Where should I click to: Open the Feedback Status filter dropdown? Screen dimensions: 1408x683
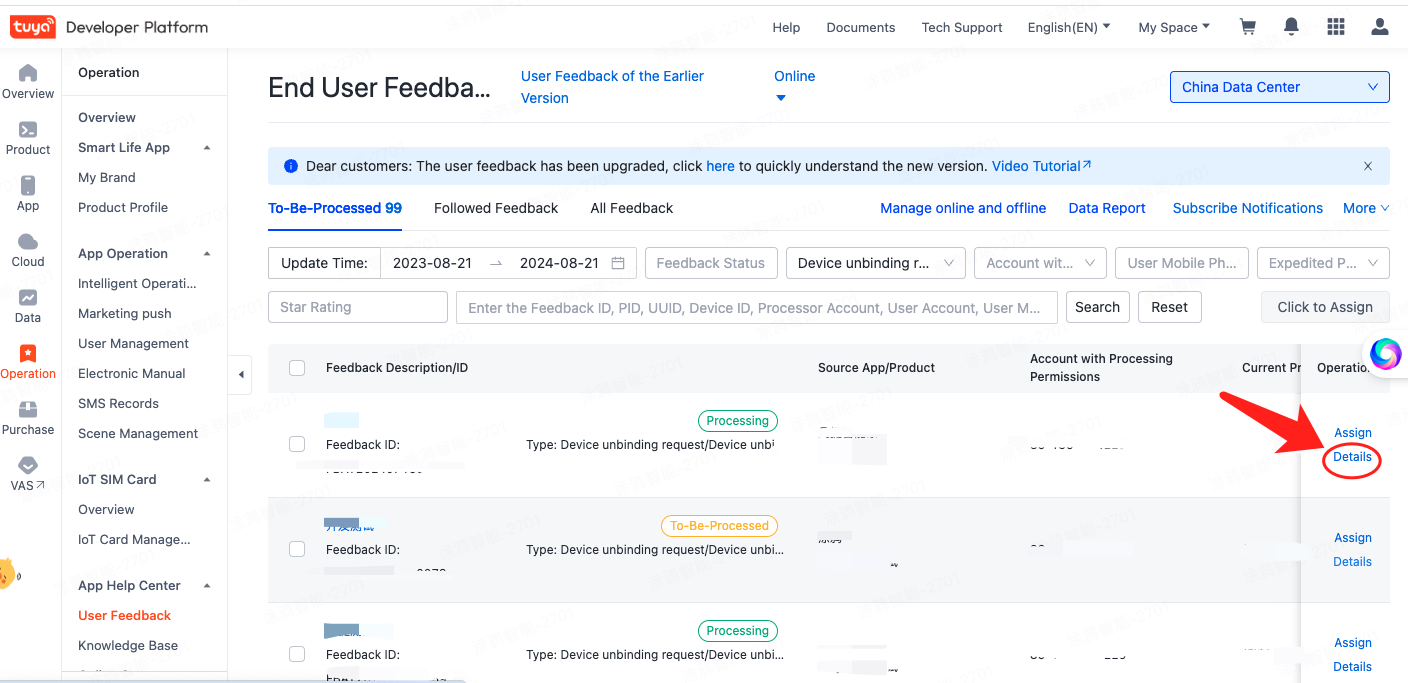pyautogui.click(x=711, y=263)
